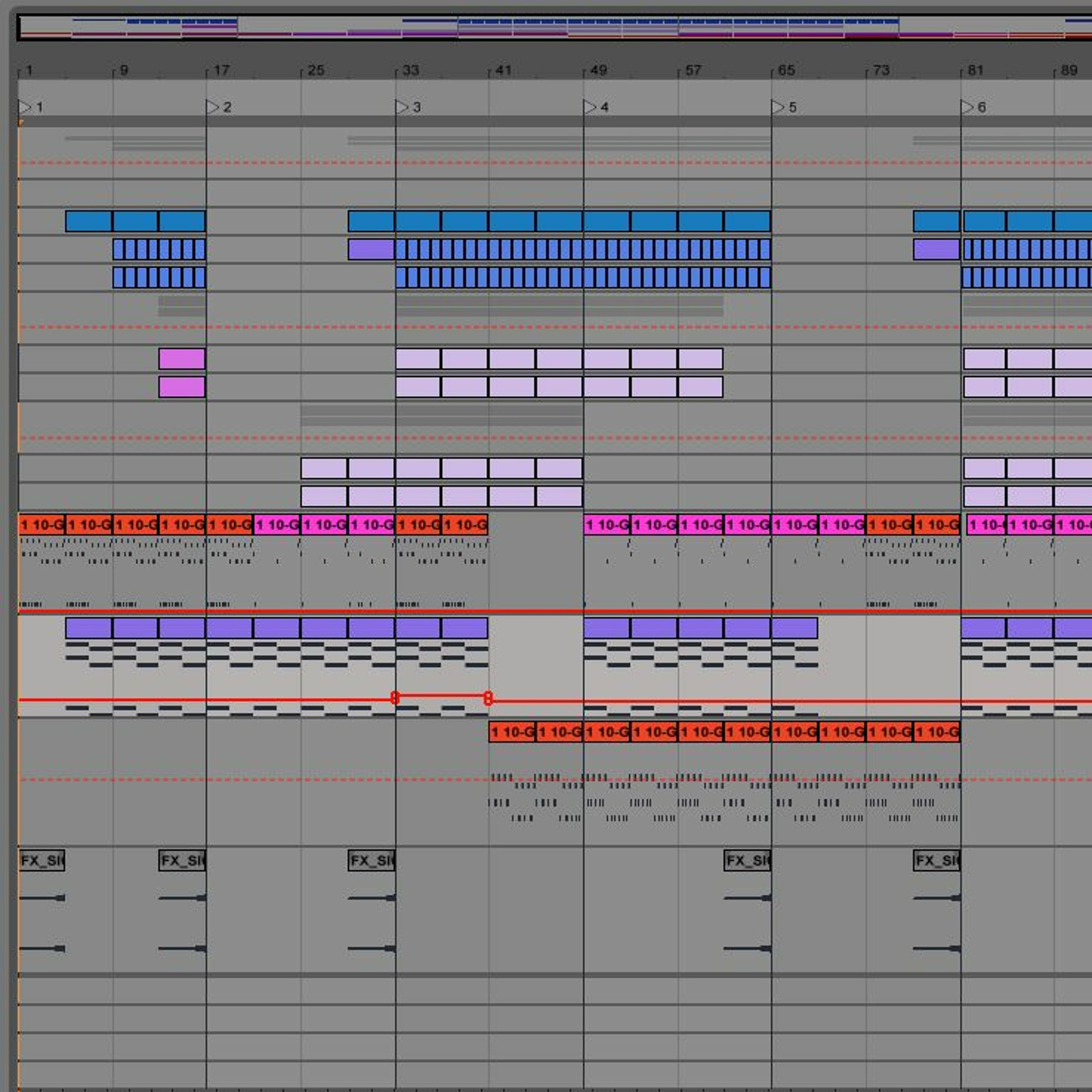Click bar 9 on the beat-time ruler
1092x1092 pixels.
point(123,71)
